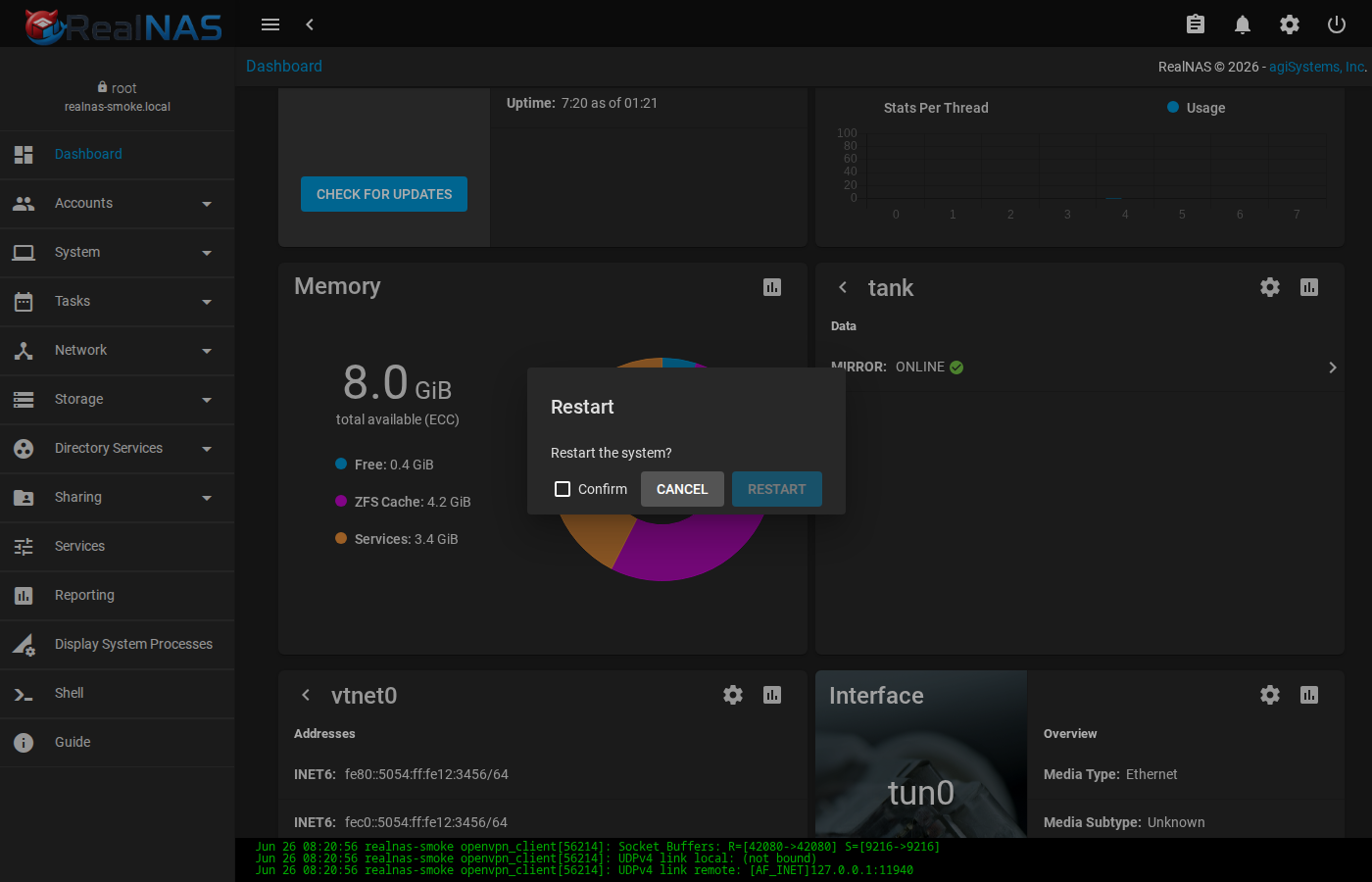Open Memory reports chart icon
The height and width of the screenshot is (882, 1372).
click(x=772, y=287)
